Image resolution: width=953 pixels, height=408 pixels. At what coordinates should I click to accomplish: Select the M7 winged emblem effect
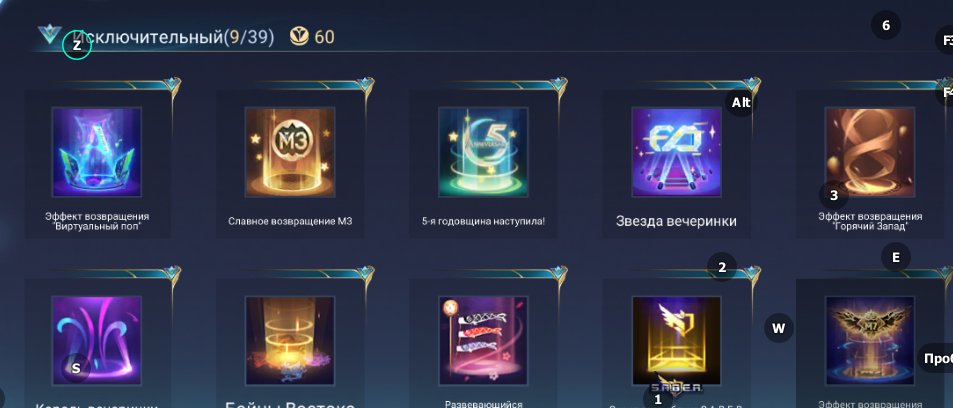pos(870,341)
